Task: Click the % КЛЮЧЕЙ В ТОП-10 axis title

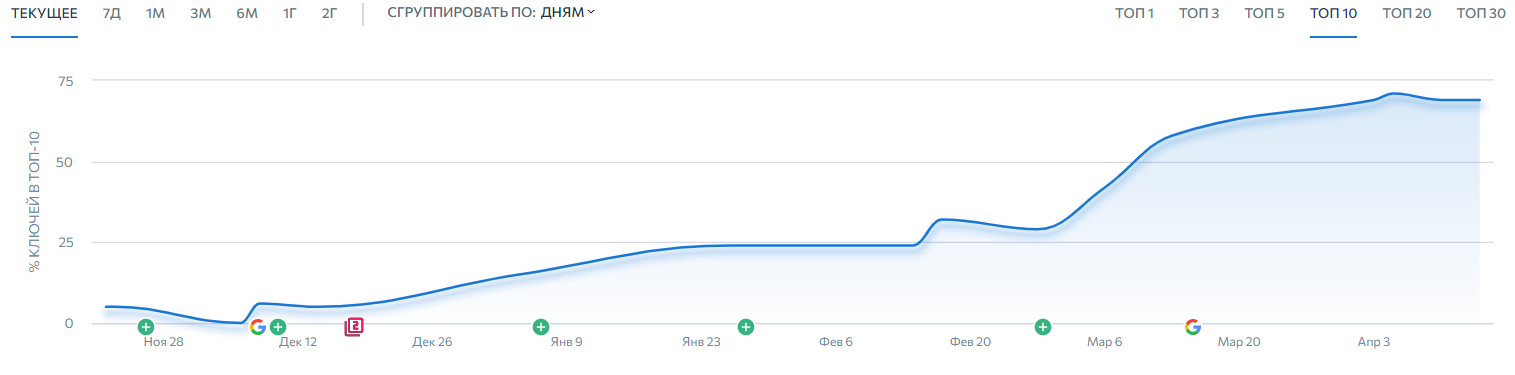Action: click(34, 202)
